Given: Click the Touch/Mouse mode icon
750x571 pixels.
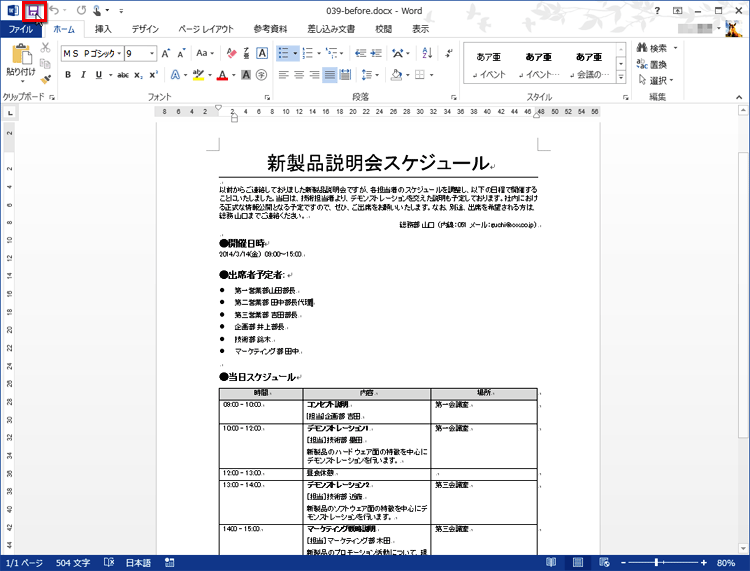Looking at the screenshot, I should [97, 11].
